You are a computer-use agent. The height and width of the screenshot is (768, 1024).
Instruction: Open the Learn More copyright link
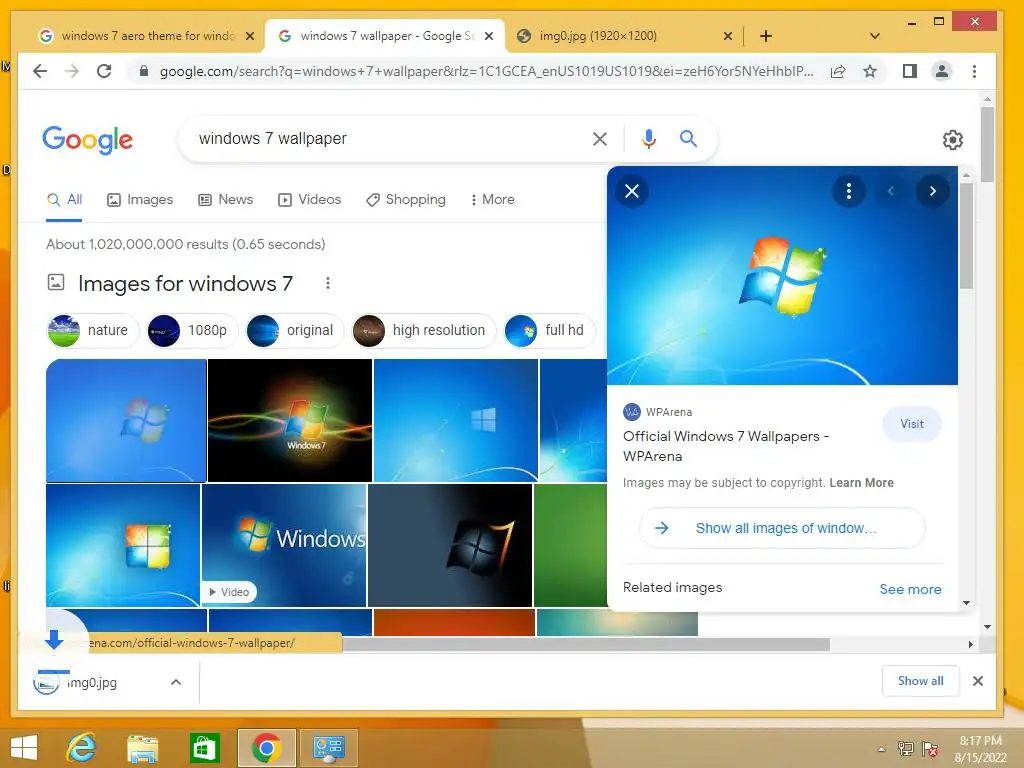pos(861,483)
